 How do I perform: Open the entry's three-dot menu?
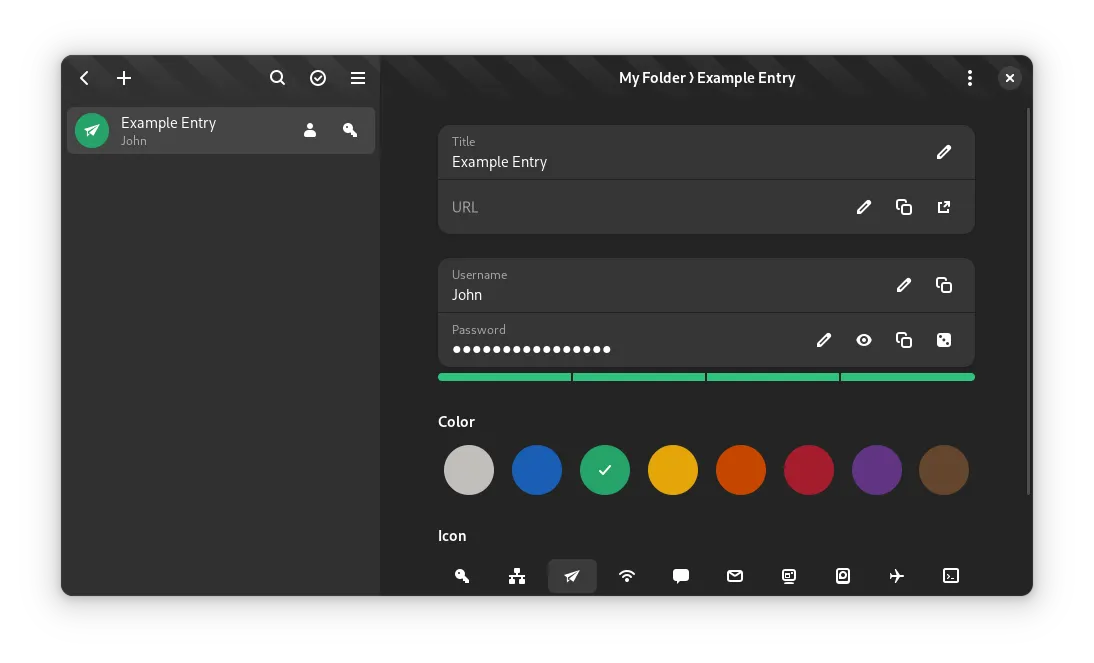[970, 78]
